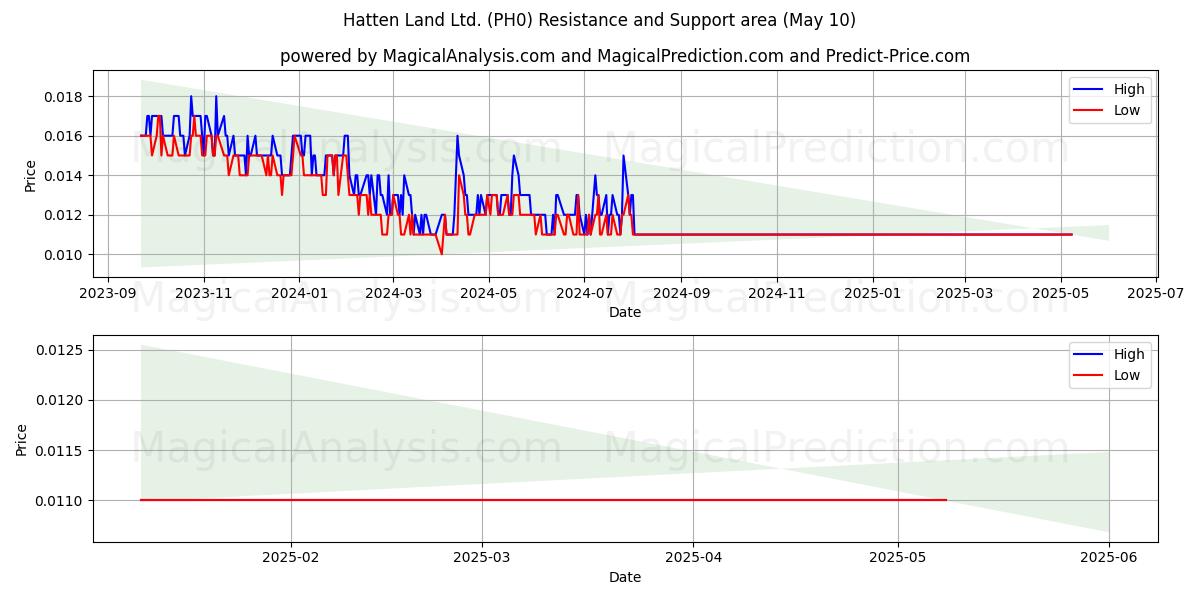The image size is (1200, 600).
Task: Click the bottom chart y-axis value 0.0125
Action: 62,350
